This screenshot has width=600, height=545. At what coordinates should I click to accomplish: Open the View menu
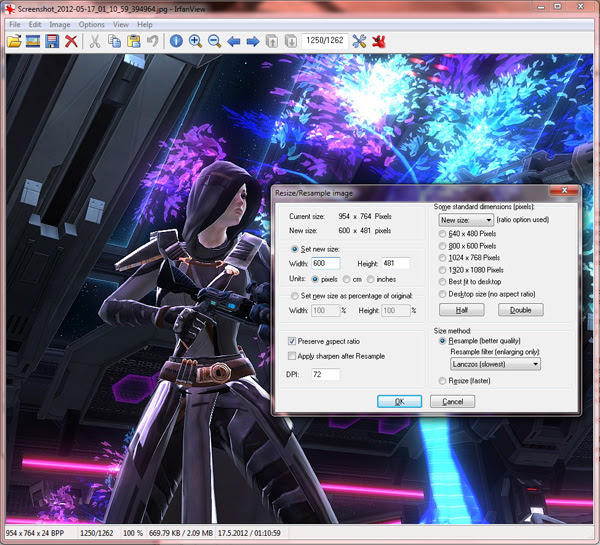tap(121, 24)
